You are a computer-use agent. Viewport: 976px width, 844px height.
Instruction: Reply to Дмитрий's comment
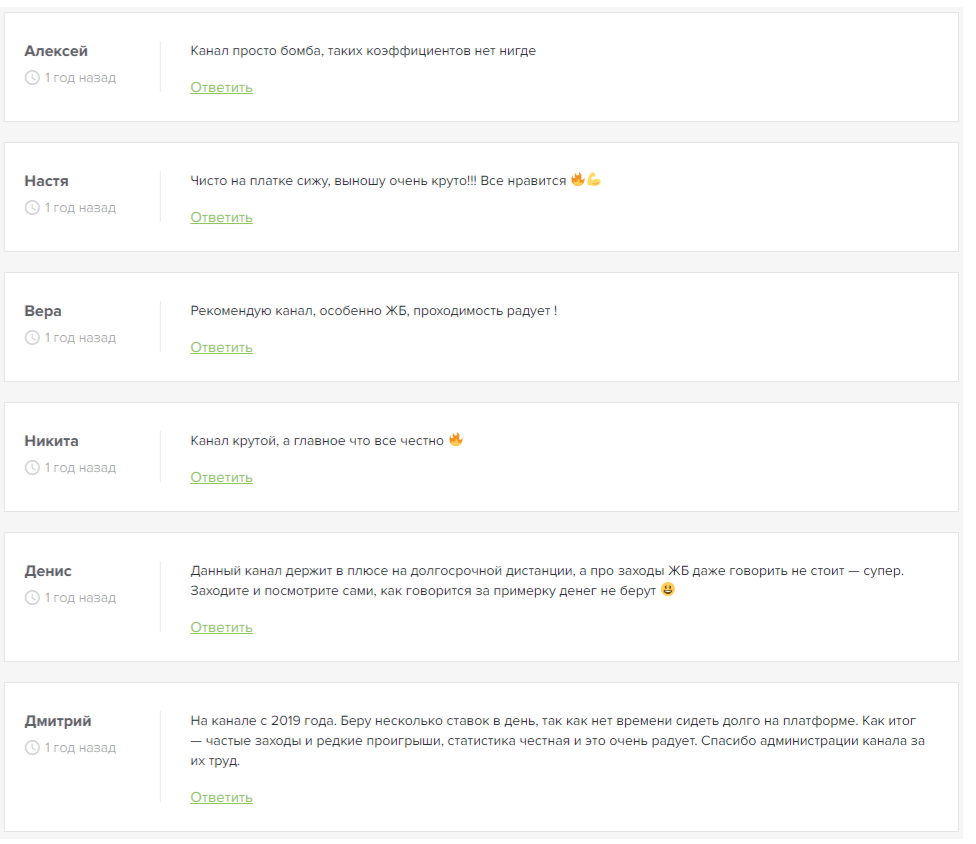pyautogui.click(x=221, y=798)
